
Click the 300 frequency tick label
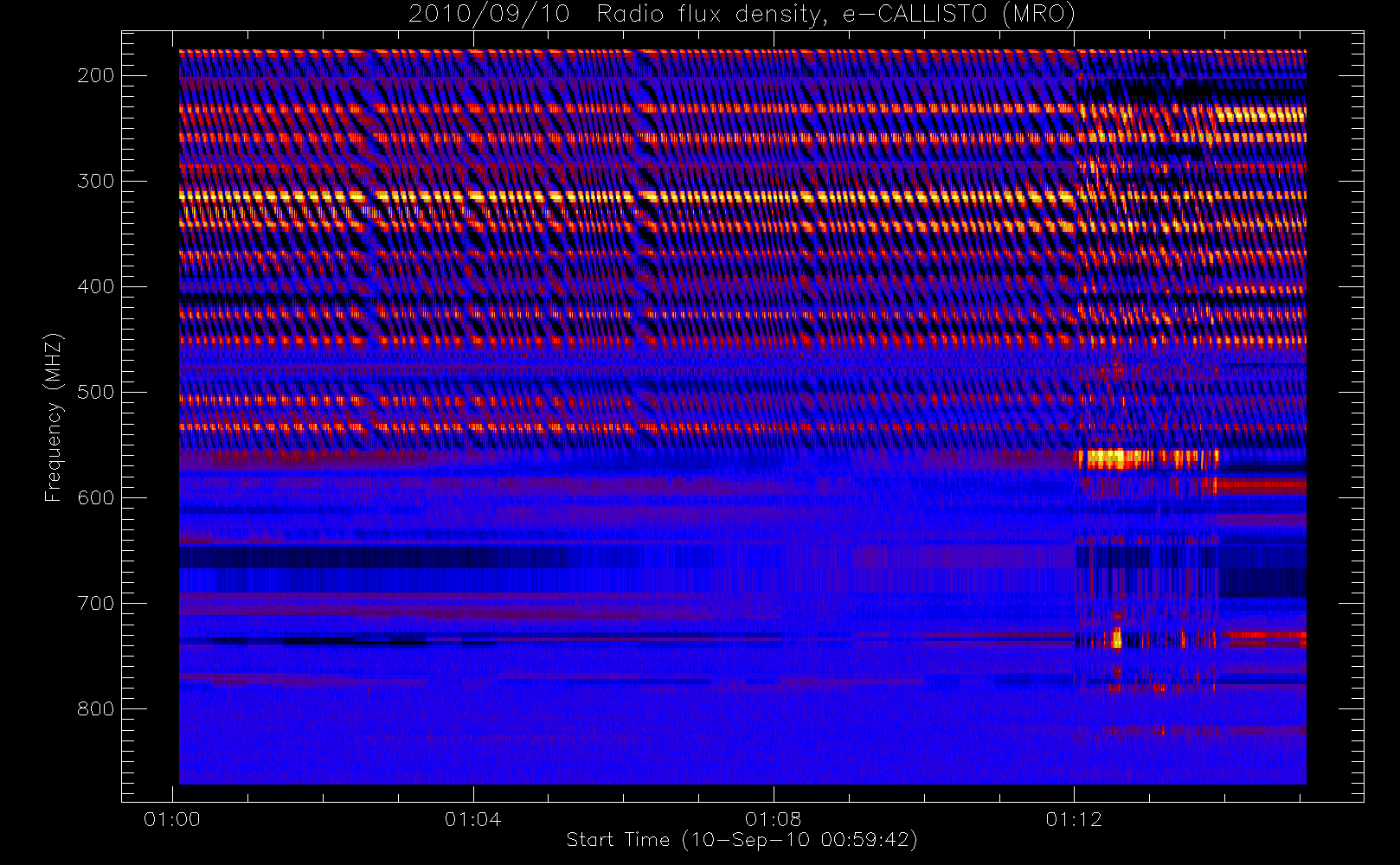(x=96, y=181)
